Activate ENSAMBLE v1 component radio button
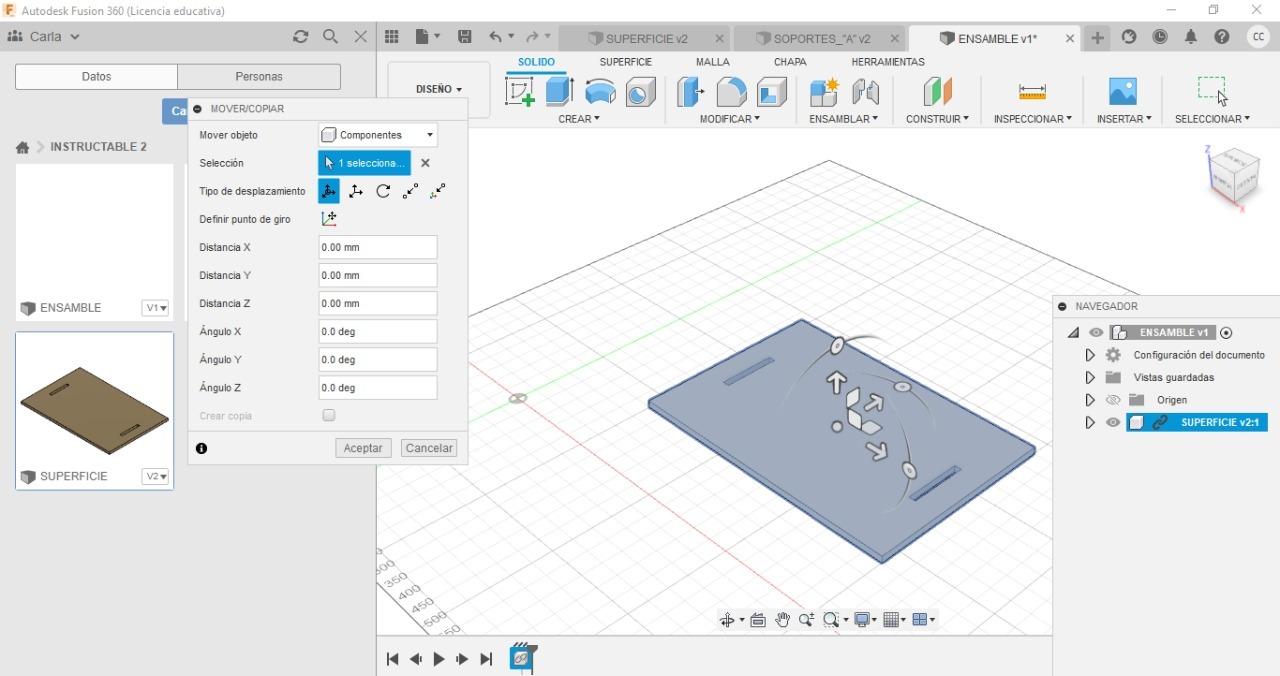 (1227, 333)
